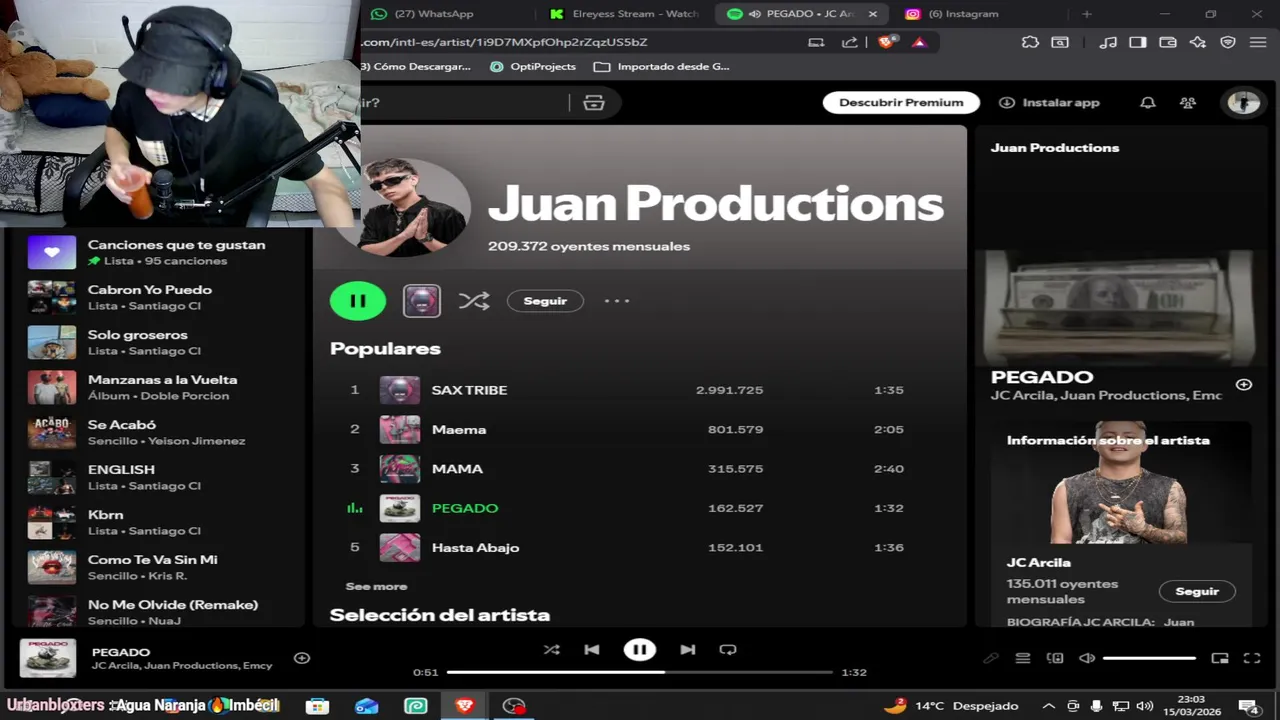
Task: Open the Brave Wallet icon
Action: pyautogui.click(x=1167, y=42)
